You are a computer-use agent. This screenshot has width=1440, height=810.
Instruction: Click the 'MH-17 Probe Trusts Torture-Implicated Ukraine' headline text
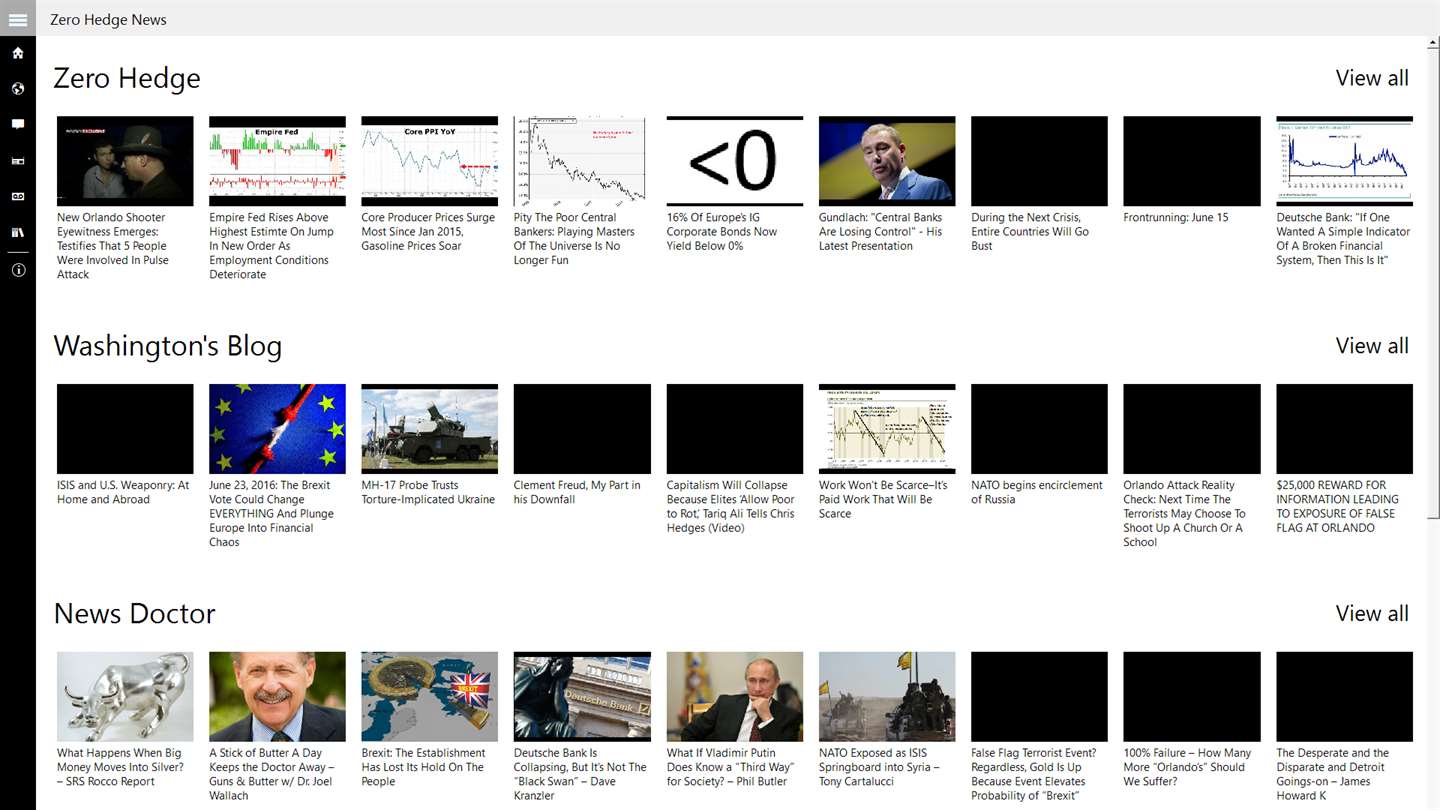[428, 493]
